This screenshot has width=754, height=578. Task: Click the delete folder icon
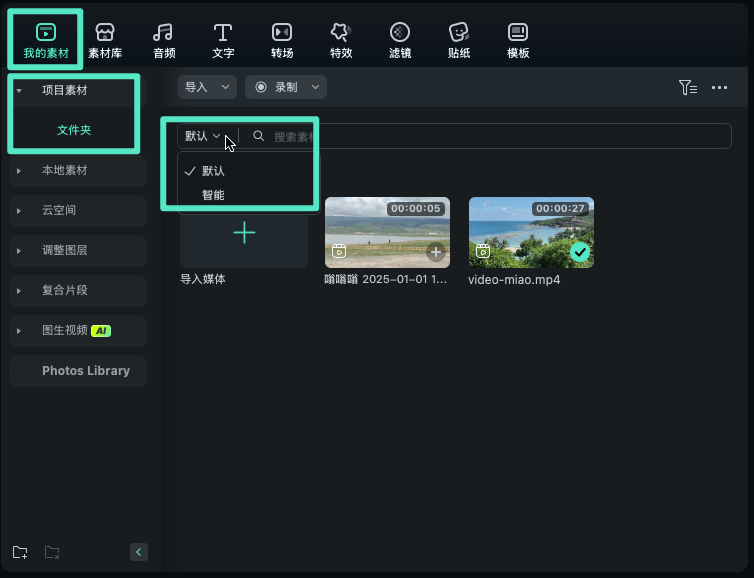coord(52,552)
